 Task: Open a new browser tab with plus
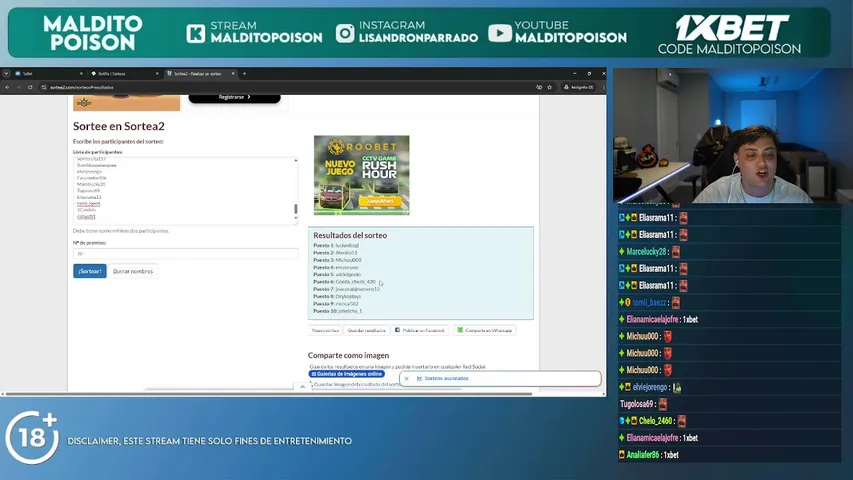tap(244, 73)
